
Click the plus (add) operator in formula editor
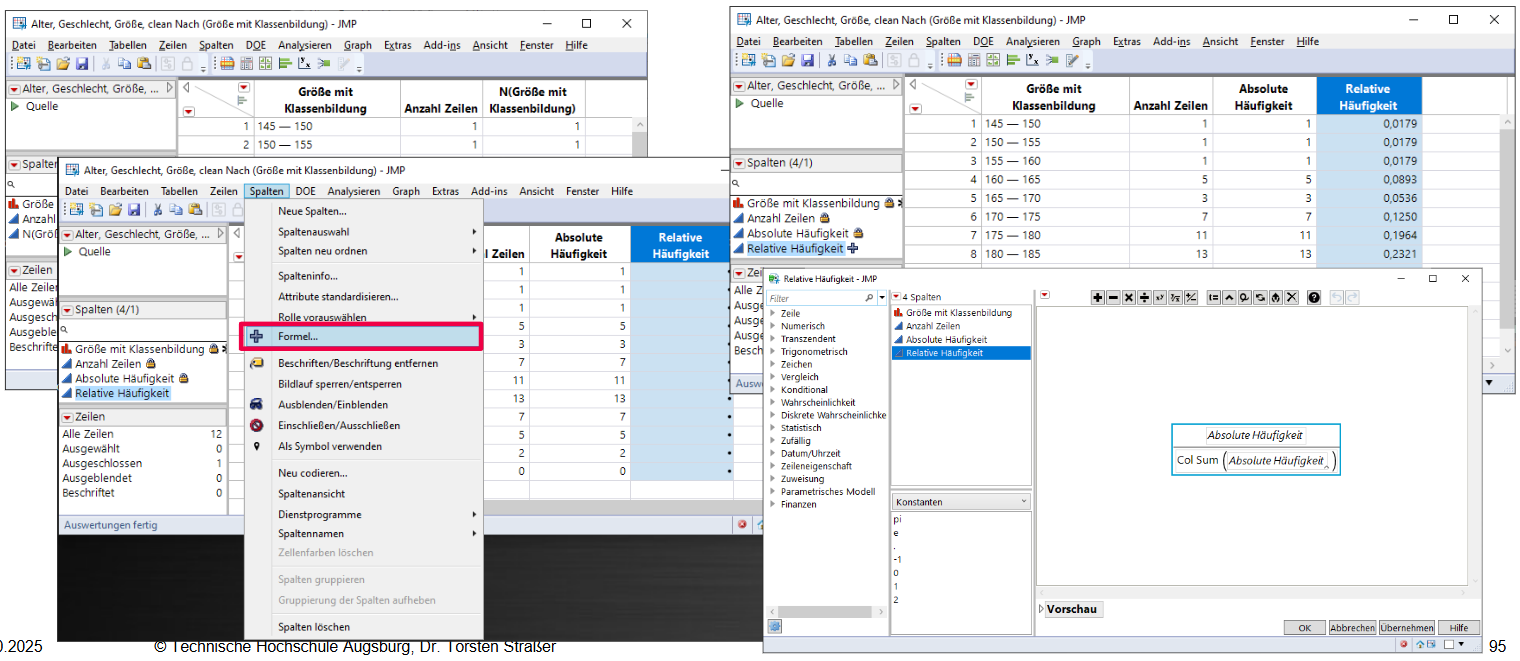tap(1097, 297)
